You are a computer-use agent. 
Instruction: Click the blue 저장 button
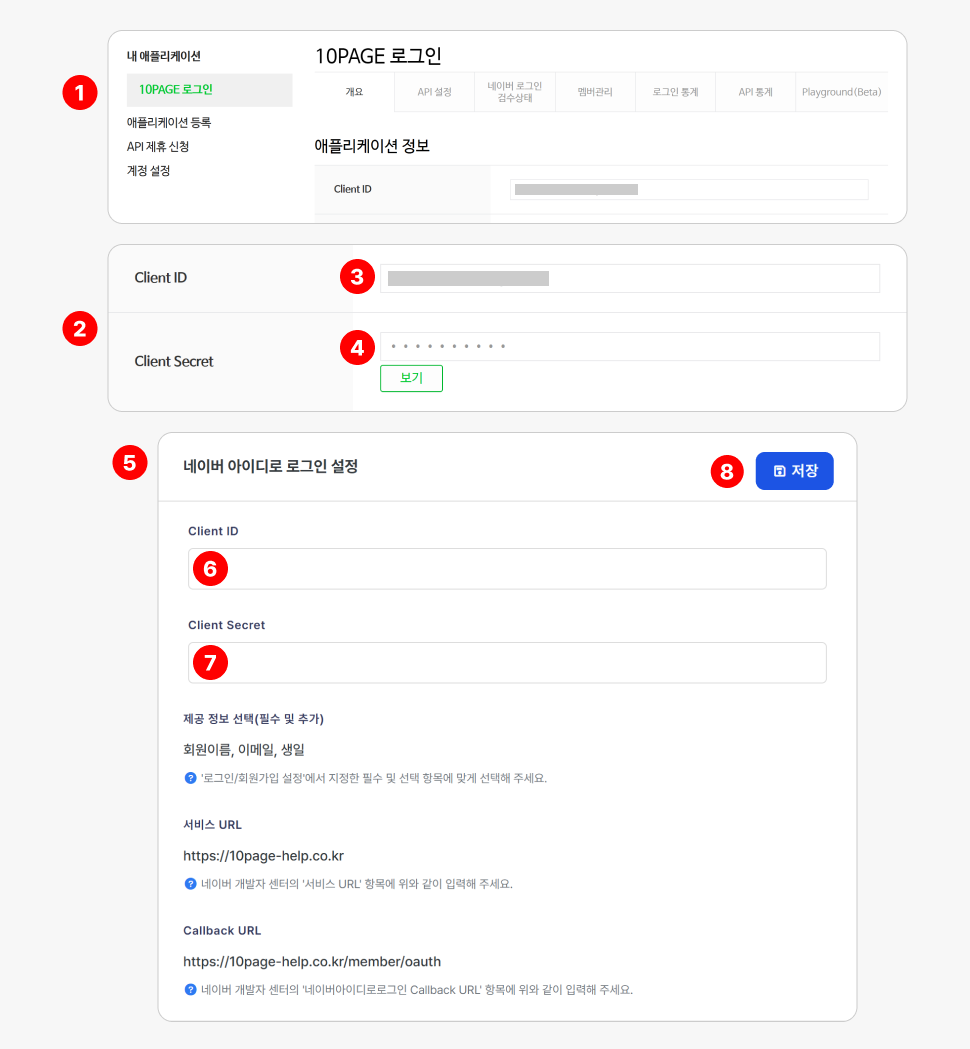click(x=794, y=471)
